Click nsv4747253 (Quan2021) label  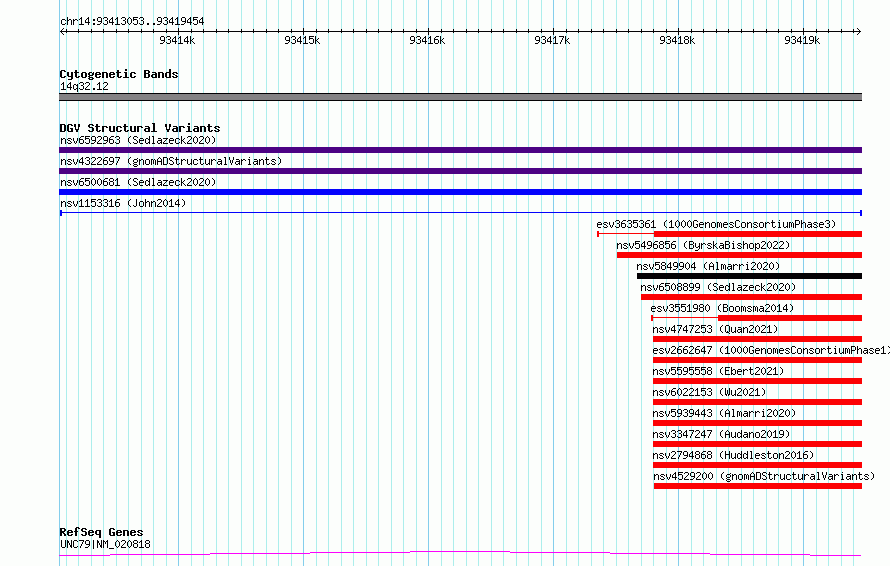[x=715, y=329]
